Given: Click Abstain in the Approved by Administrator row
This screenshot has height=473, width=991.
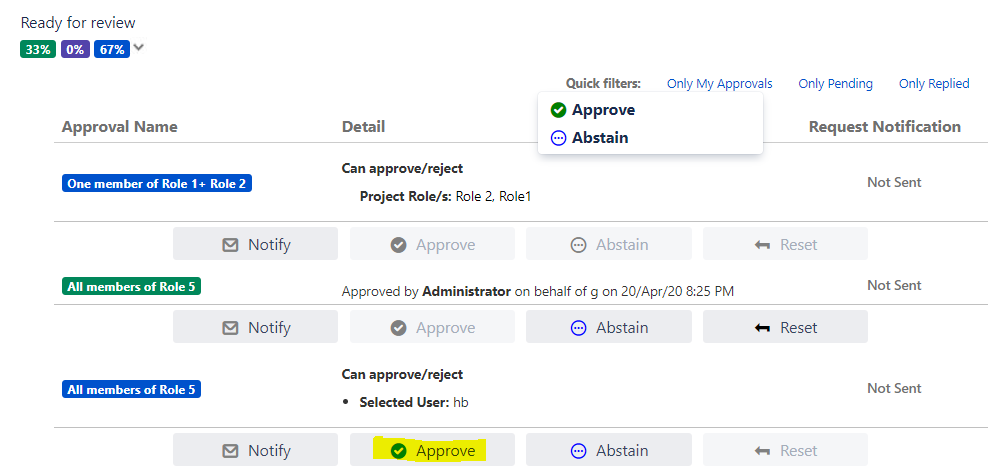Looking at the screenshot, I should [608, 328].
